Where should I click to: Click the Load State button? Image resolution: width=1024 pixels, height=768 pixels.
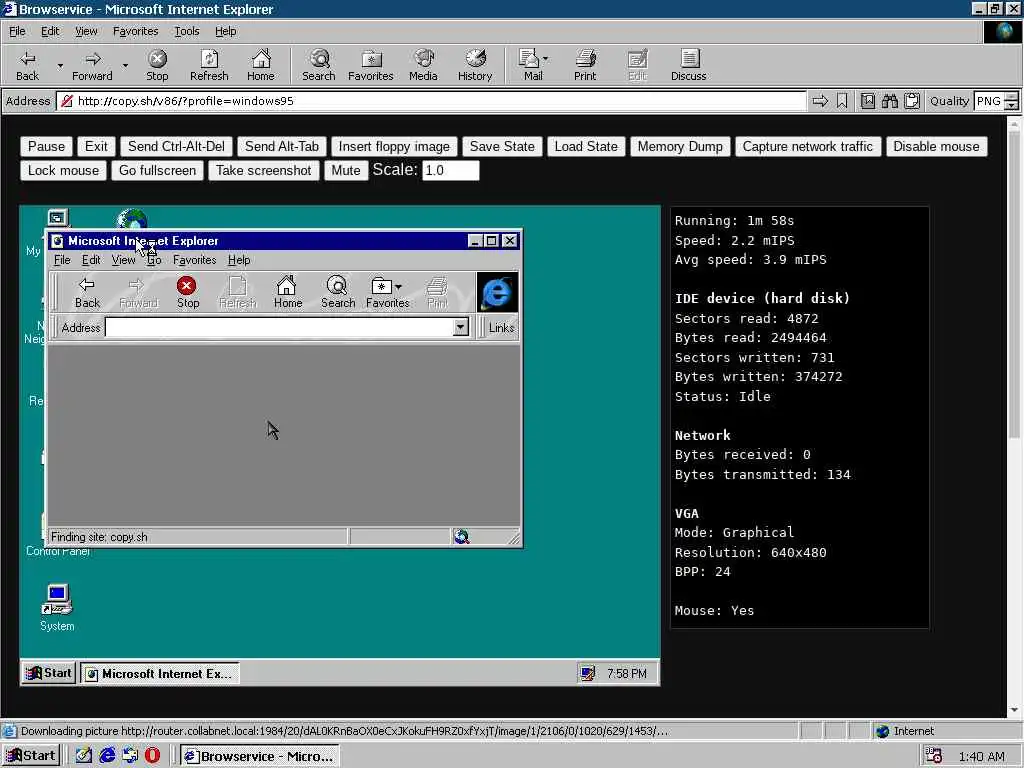point(586,146)
